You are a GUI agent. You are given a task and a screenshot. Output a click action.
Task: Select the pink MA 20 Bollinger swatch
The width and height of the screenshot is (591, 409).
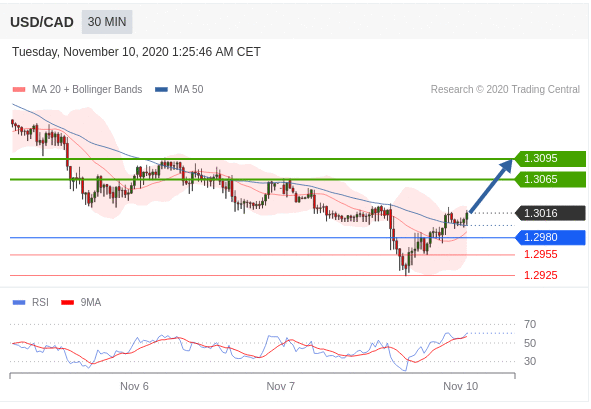click(x=19, y=90)
